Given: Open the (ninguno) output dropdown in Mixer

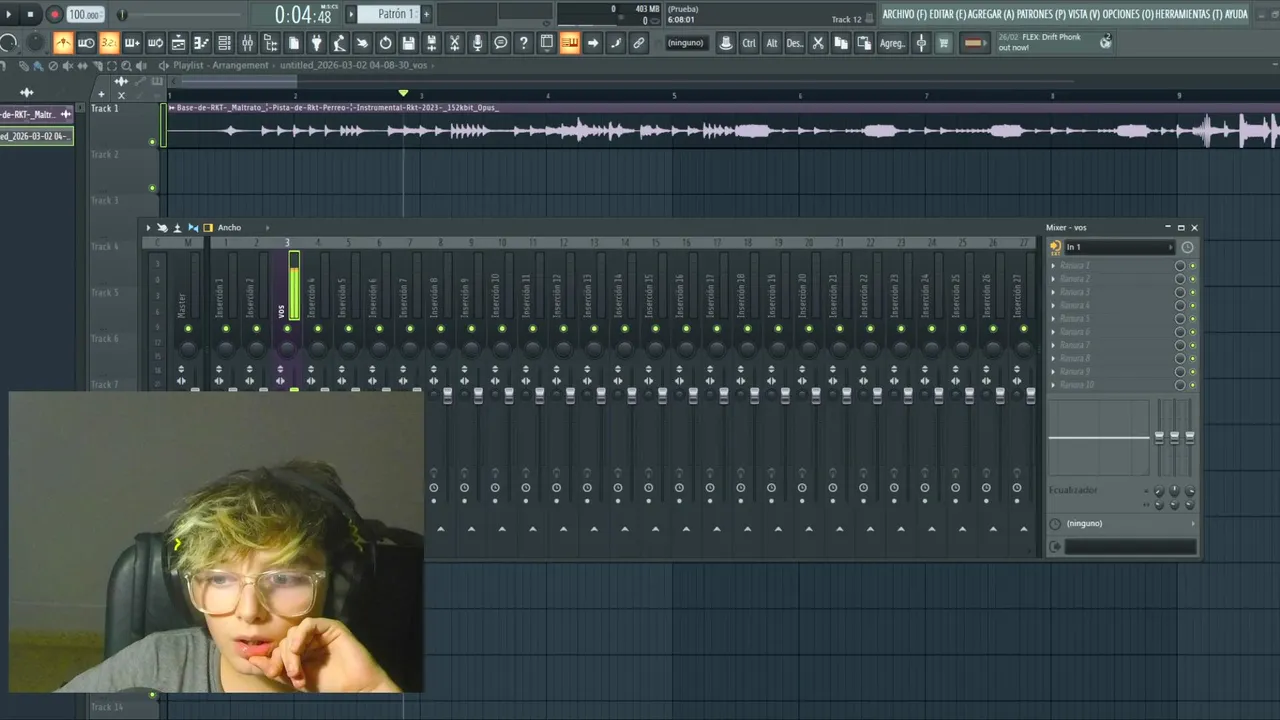Looking at the screenshot, I should [x=1128, y=524].
